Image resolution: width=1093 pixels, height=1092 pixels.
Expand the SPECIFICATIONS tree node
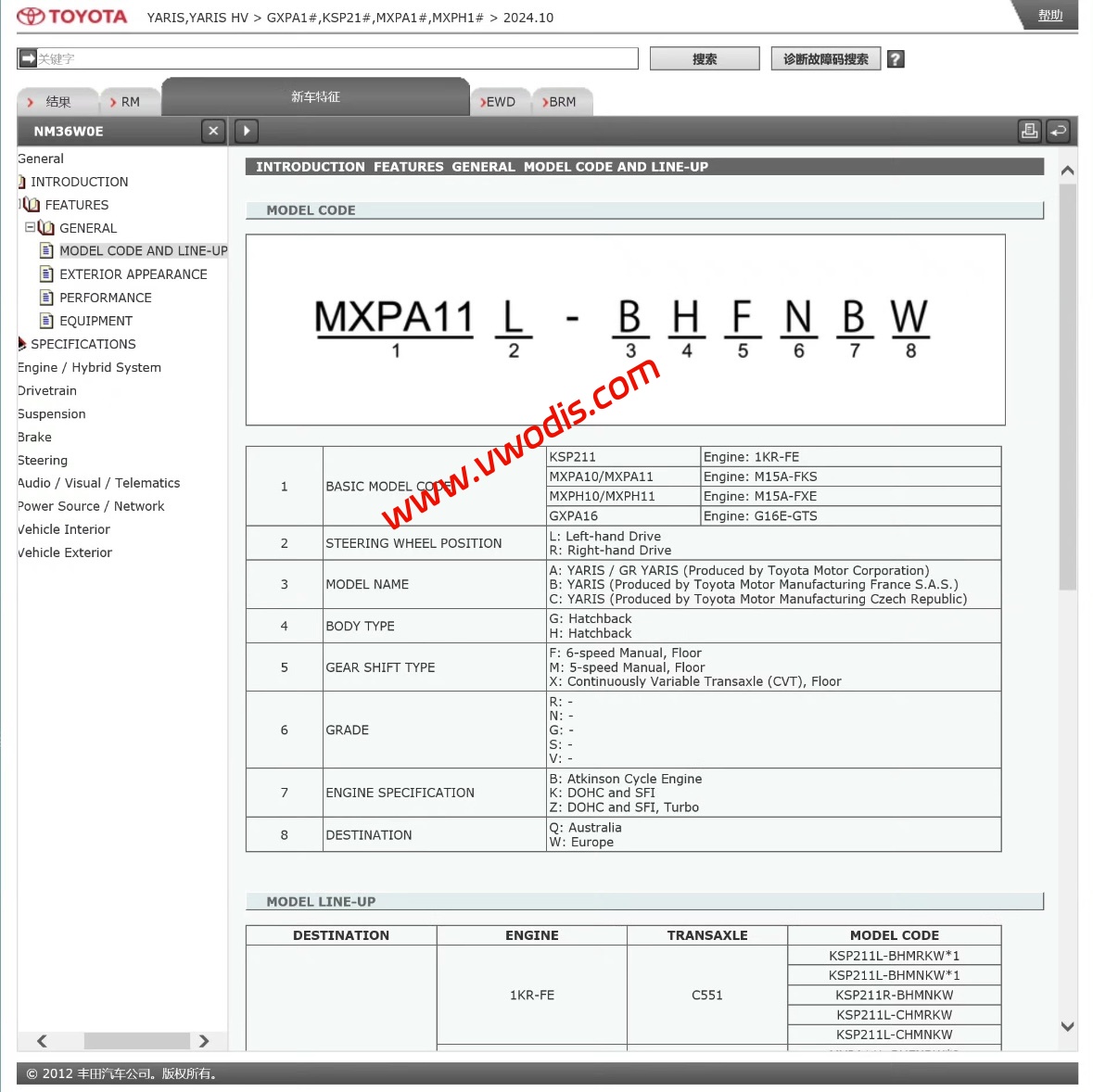(21, 344)
